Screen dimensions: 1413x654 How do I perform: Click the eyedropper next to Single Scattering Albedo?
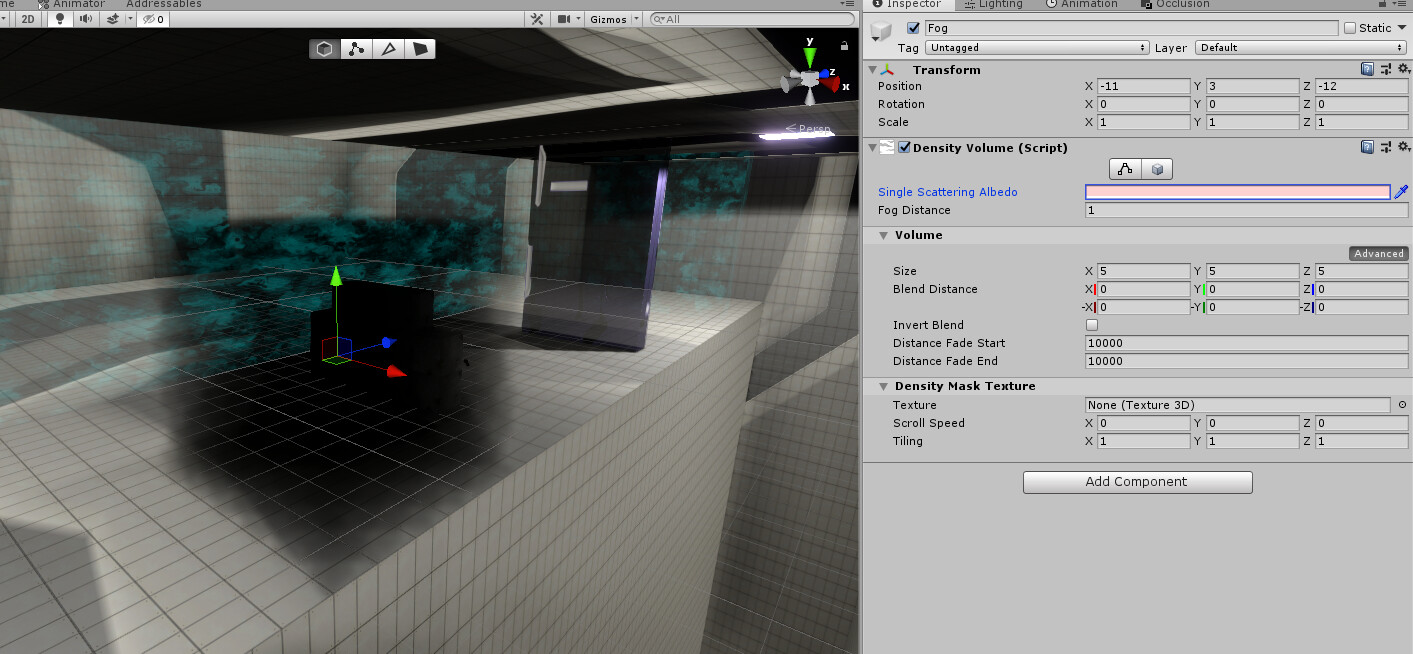(1401, 192)
